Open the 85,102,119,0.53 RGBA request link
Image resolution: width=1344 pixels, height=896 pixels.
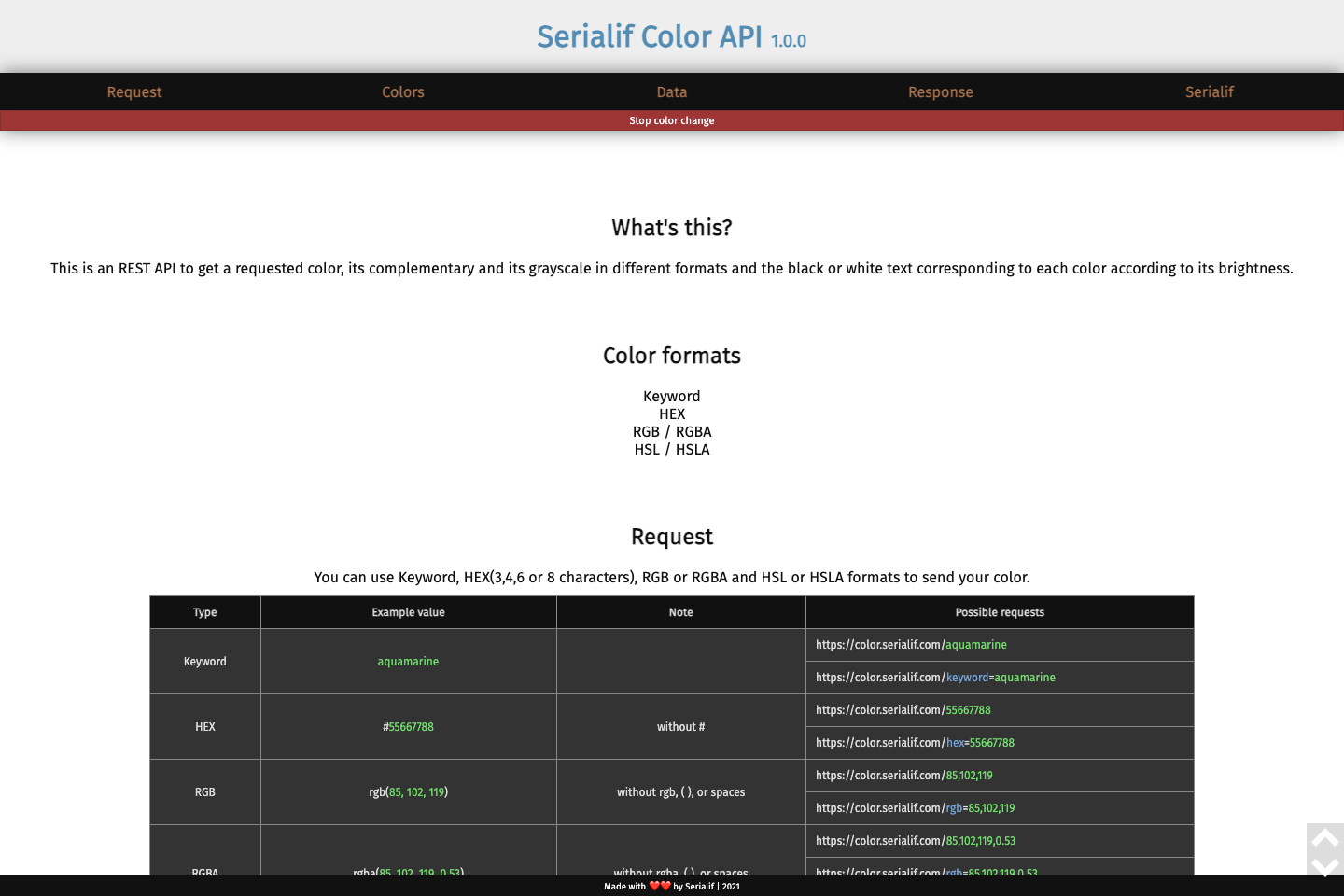(x=916, y=840)
